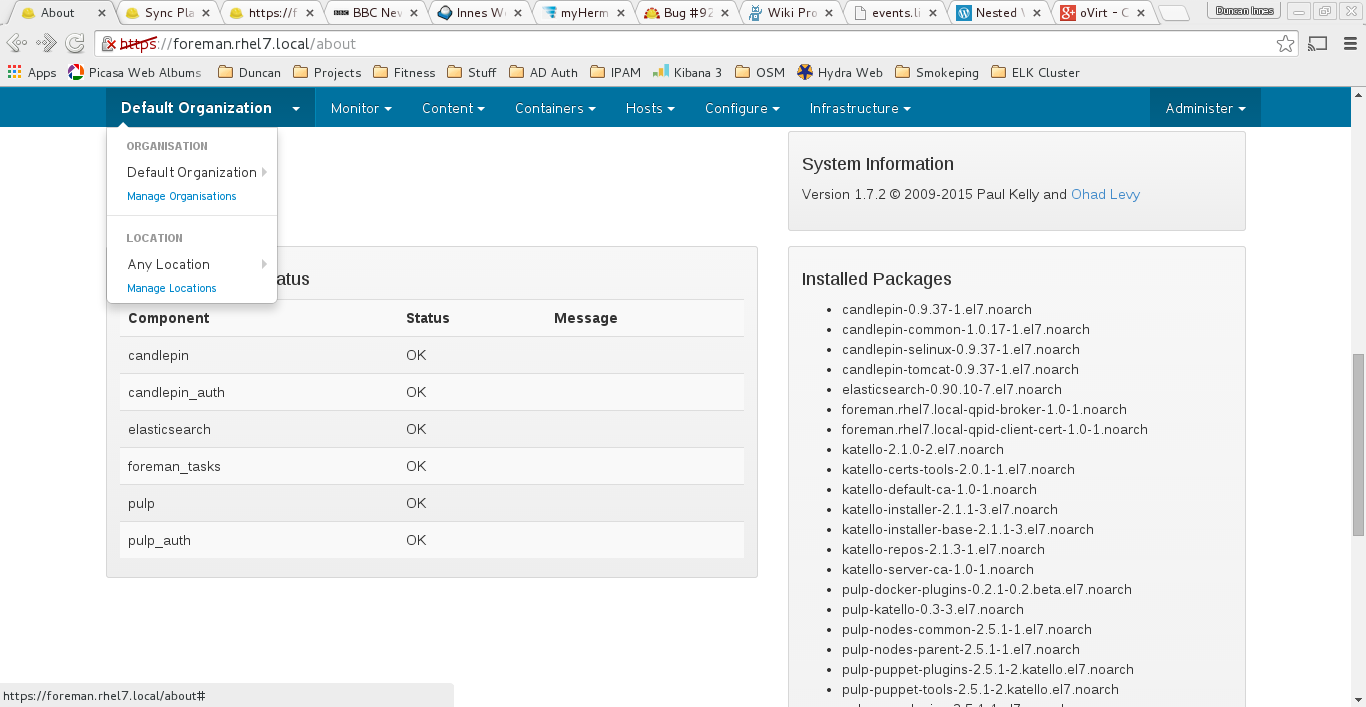Click the cast screen icon in toolbar
1366x707 pixels.
click(1318, 43)
